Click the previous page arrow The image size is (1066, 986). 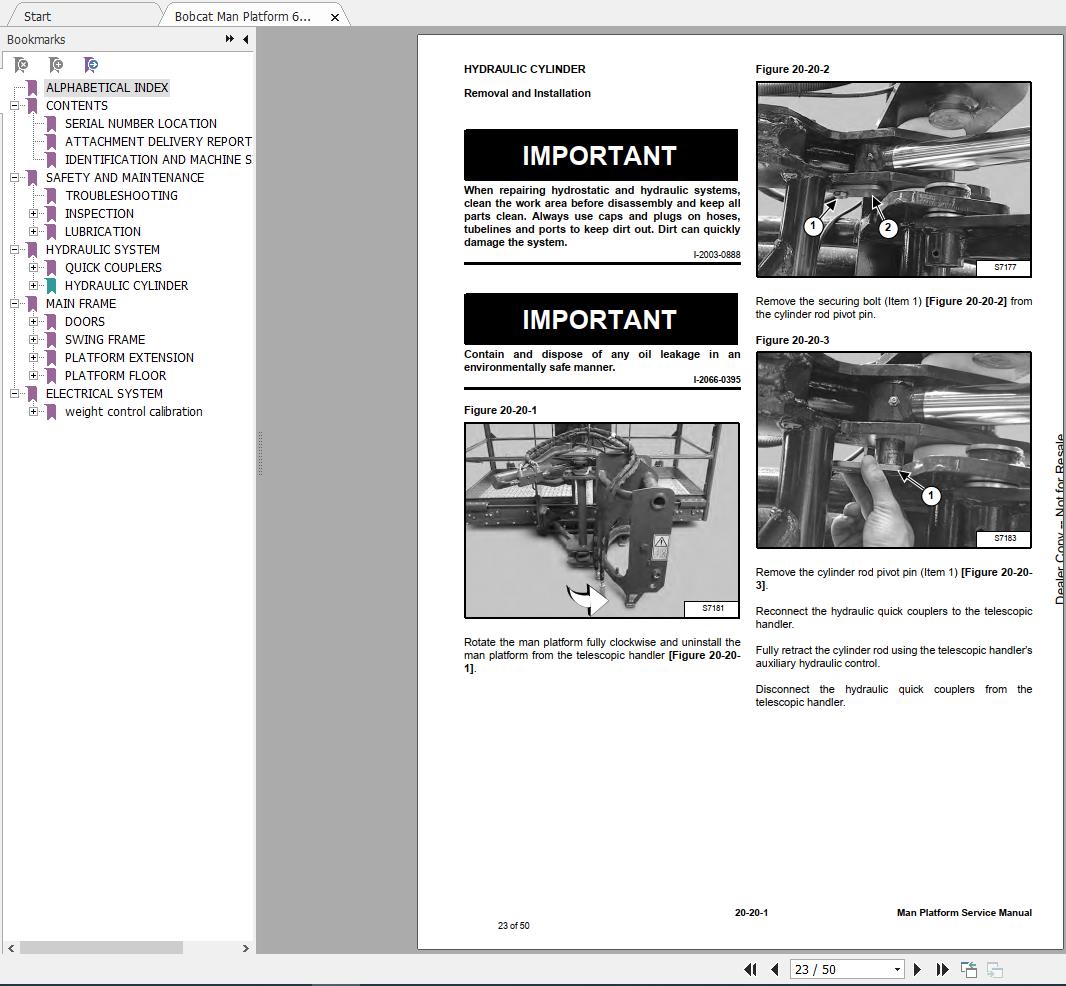click(775, 969)
